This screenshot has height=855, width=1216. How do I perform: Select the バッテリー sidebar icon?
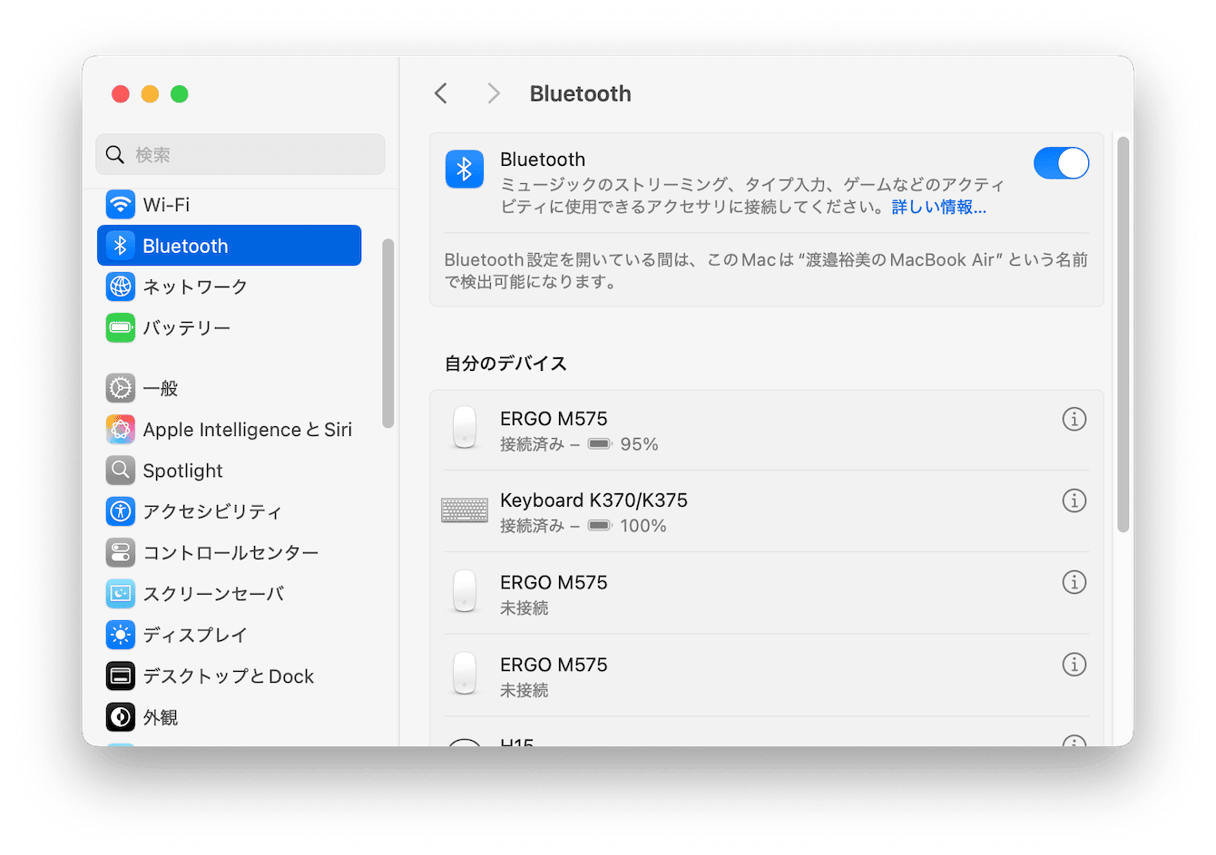tap(120, 327)
